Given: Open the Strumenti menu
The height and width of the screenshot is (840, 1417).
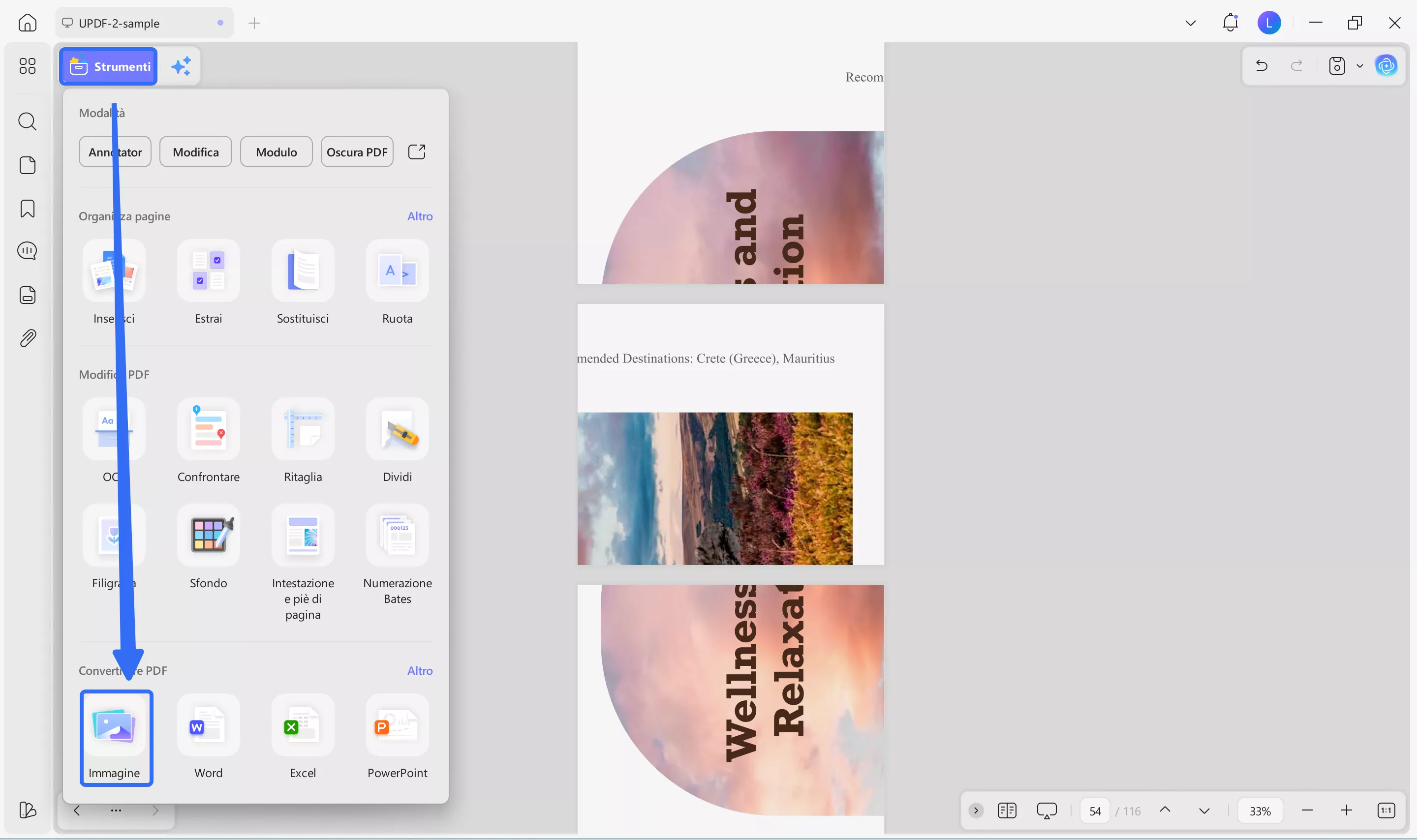Looking at the screenshot, I should pos(108,66).
